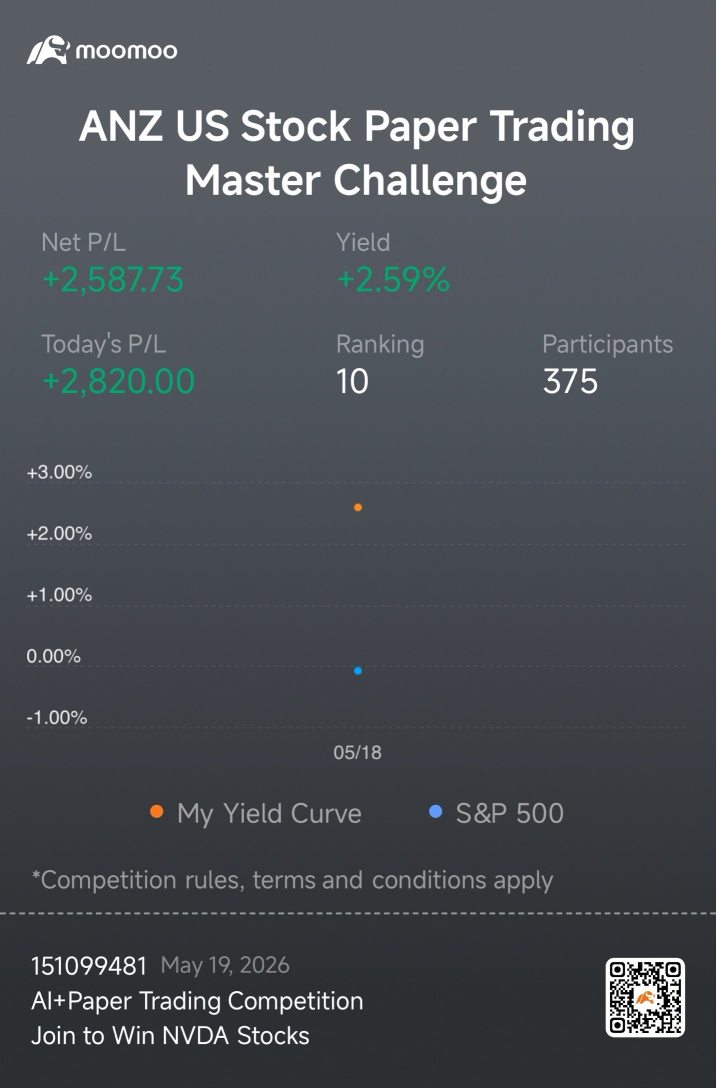Click the Yield value +2.59%
717x1088 pixels.
pos(394,280)
